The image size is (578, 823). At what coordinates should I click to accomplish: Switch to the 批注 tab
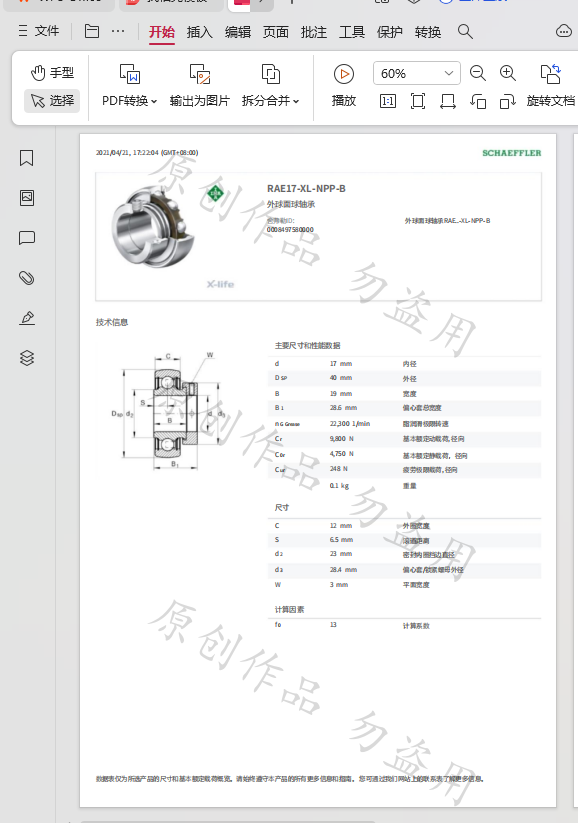[314, 32]
